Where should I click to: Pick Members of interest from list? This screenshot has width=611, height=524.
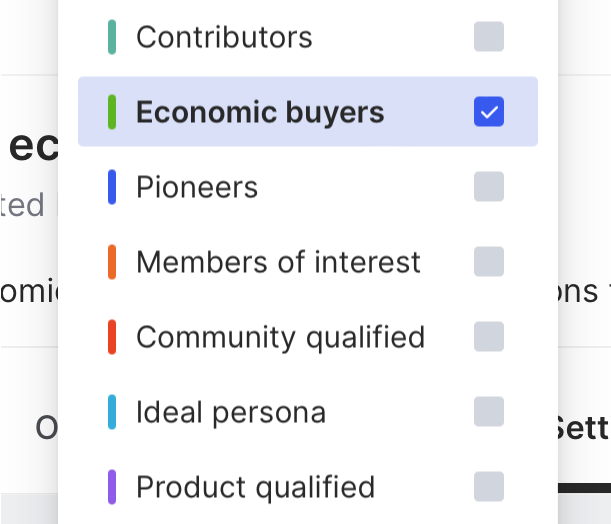click(x=278, y=262)
